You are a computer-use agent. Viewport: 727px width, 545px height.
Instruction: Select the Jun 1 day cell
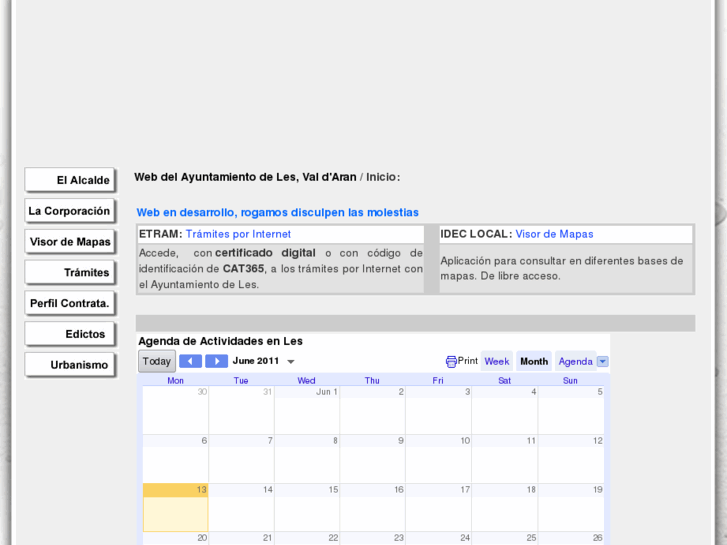tap(307, 410)
